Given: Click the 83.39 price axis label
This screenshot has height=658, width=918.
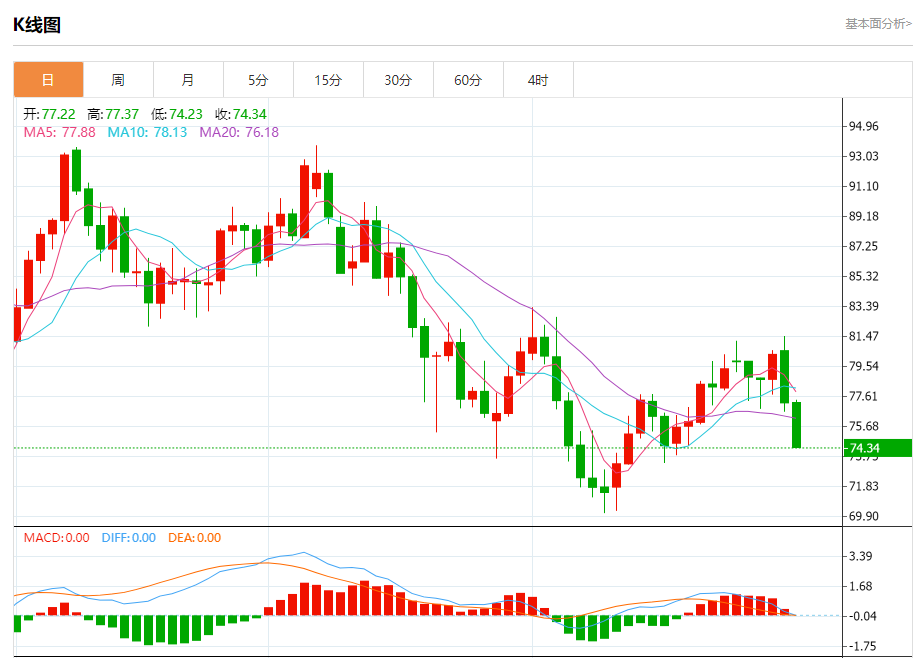Looking at the screenshot, I should click(864, 306).
